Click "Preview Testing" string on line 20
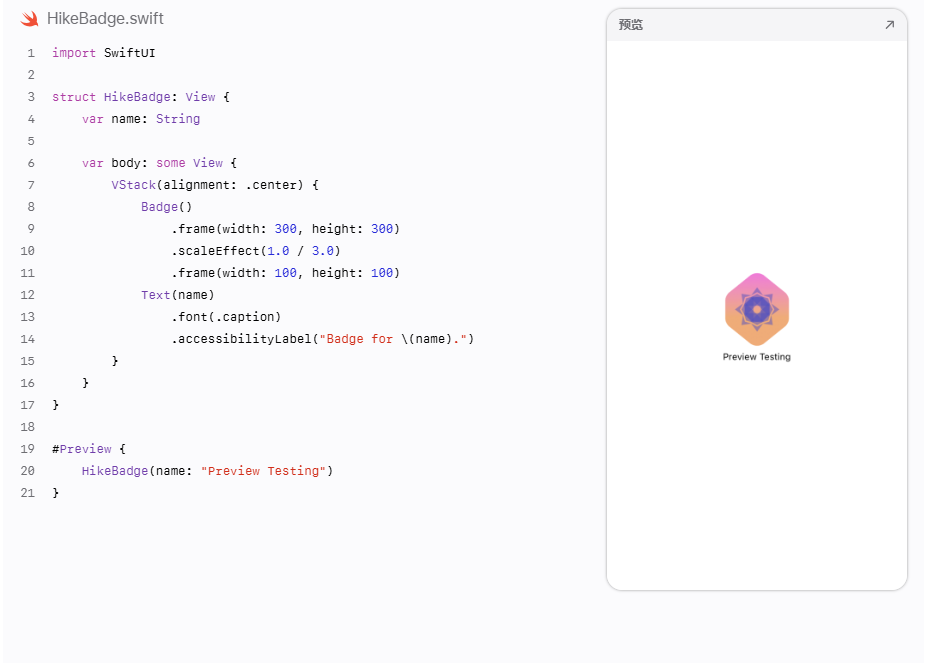 tap(263, 471)
